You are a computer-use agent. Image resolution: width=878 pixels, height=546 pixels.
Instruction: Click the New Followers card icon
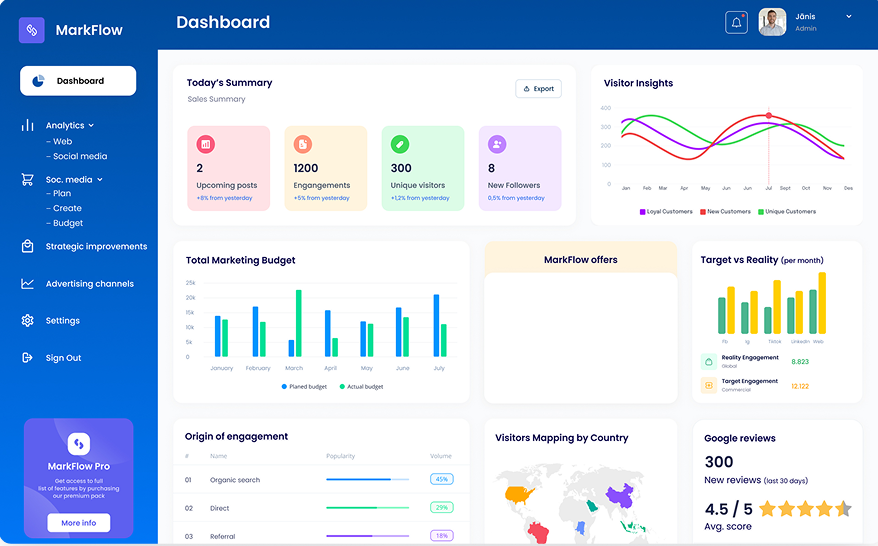pos(497,144)
